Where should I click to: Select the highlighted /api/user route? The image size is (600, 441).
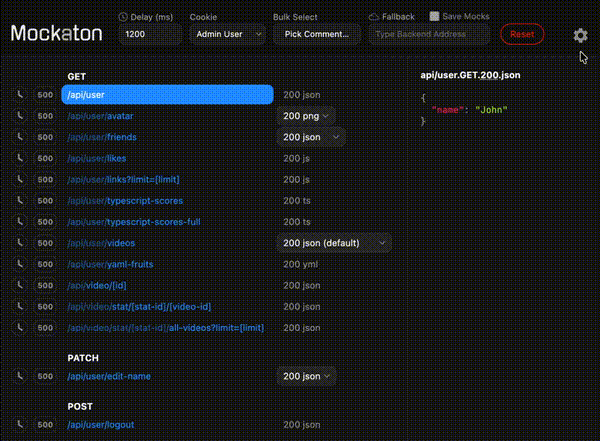167,95
